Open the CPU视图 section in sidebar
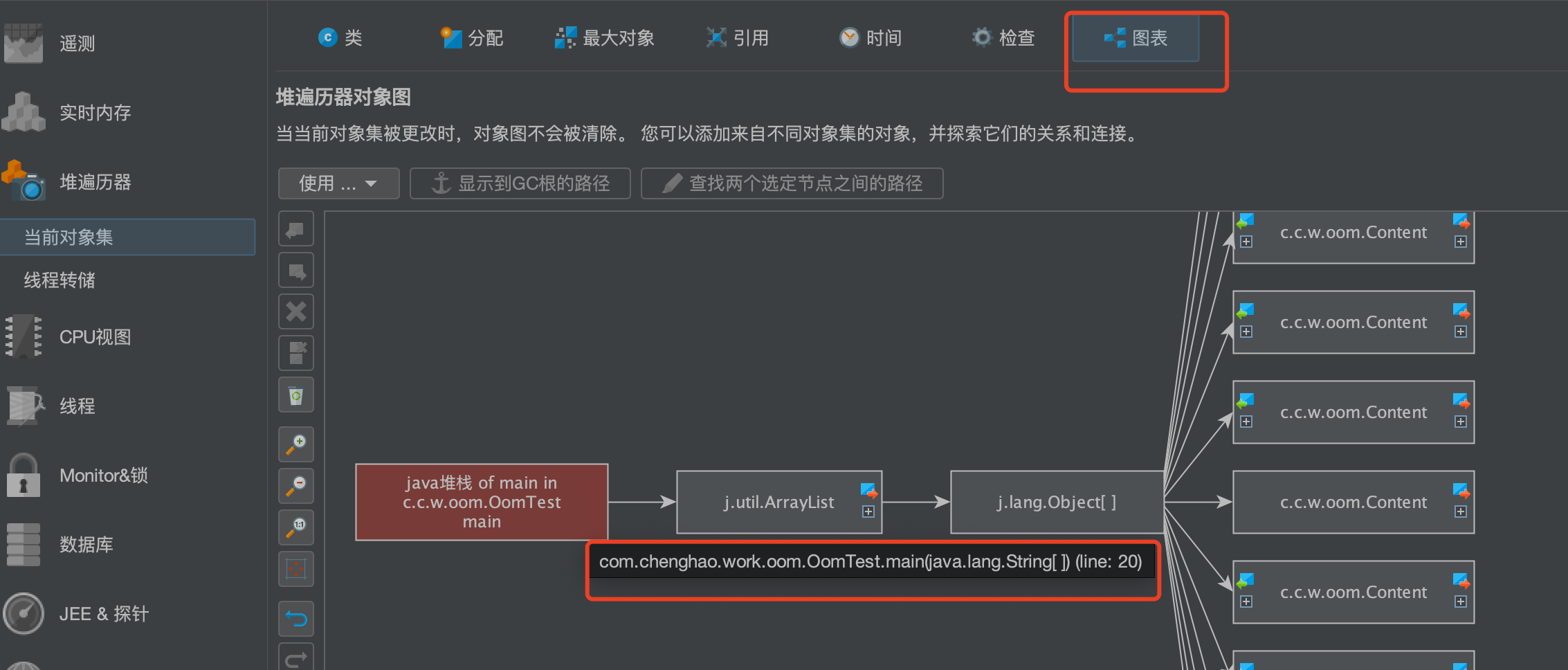 (95, 337)
